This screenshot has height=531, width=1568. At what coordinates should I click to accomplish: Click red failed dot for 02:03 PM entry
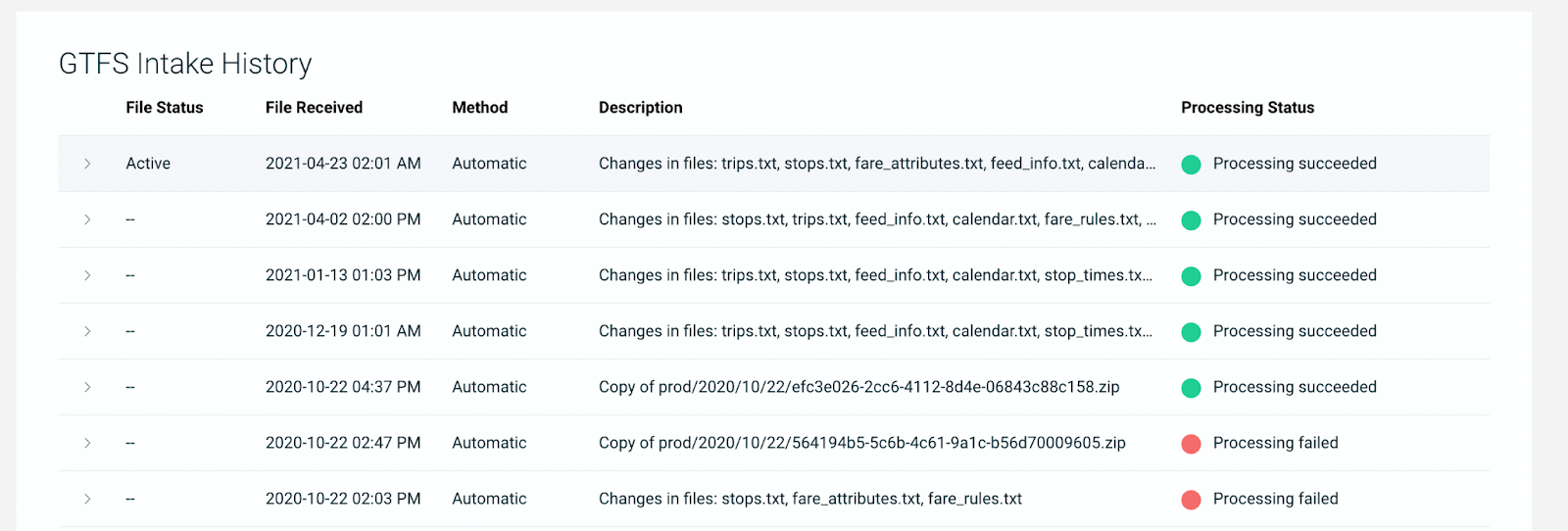point(1191,500)
